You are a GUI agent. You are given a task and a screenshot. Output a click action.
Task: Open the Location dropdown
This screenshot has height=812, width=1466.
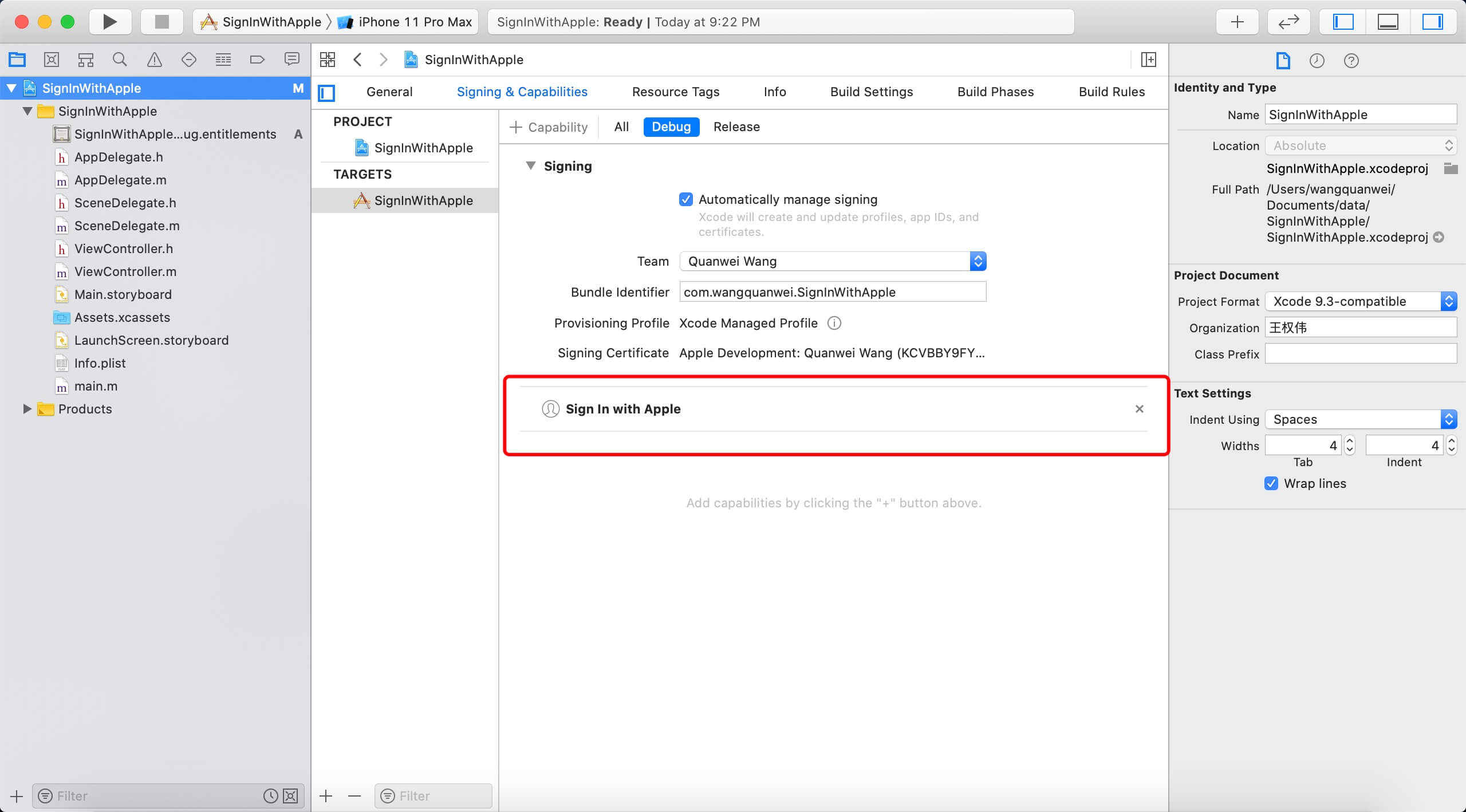point(1361,145)
